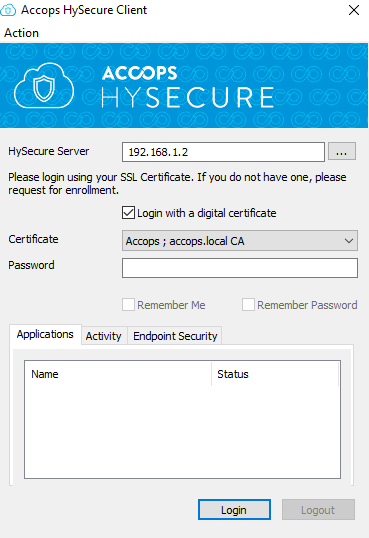
Task: Expand the Certificate dropdown arrow
Action: (349, 241)
